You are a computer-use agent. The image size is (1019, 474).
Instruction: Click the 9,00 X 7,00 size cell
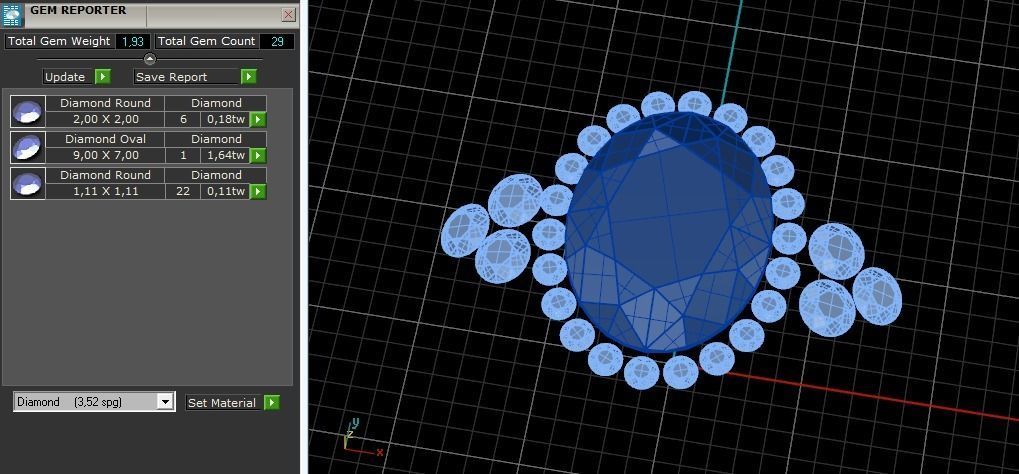[x=105, y=155]
